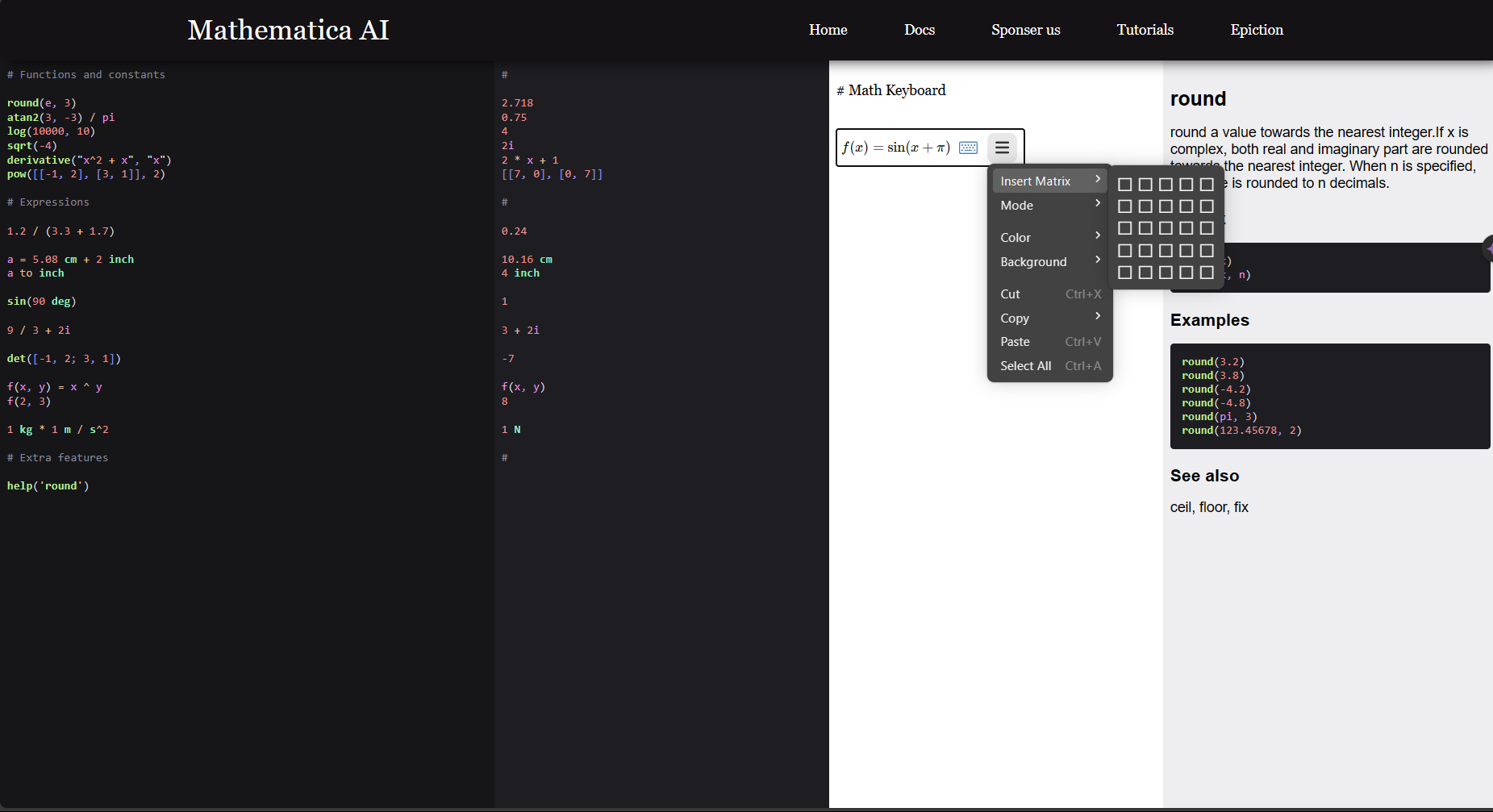Click the 'See also' heading

point(1204,476)
